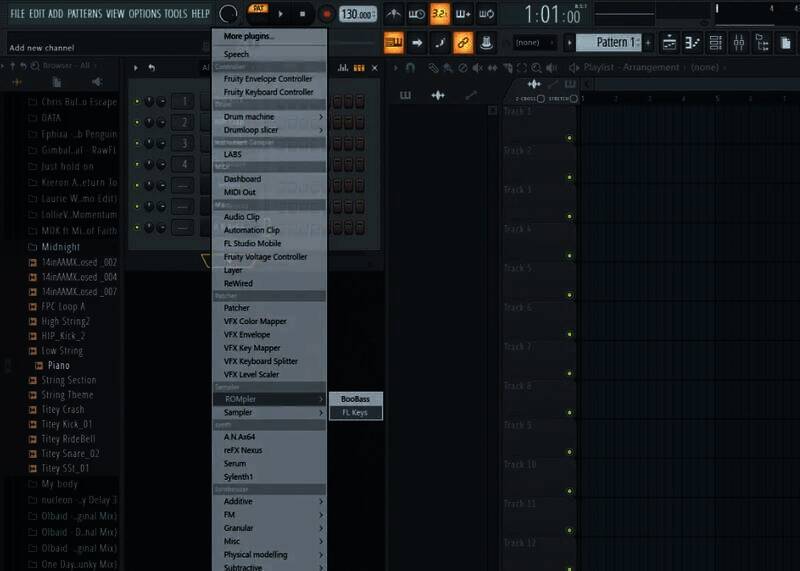This screenshot has width=800, height=571.
Task: Expand the Physical modelling submenu
Action: (x=269, y=555)
